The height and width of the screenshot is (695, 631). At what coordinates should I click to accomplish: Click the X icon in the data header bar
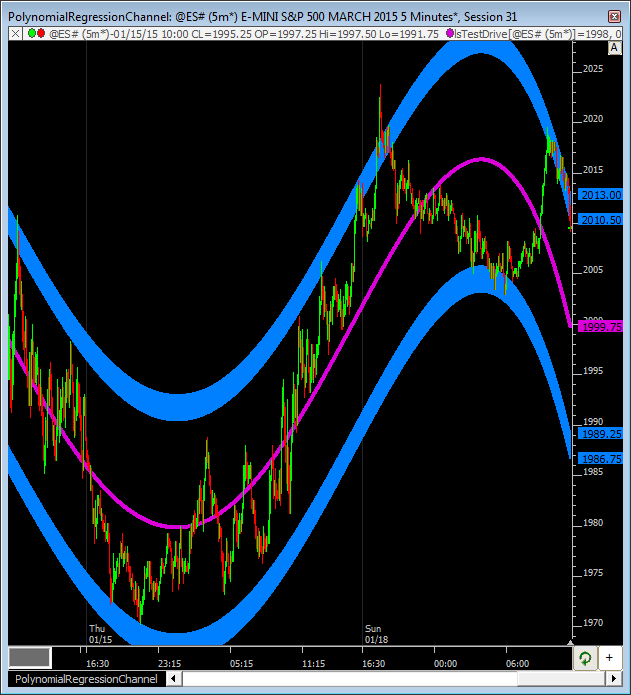pos(14,33)
